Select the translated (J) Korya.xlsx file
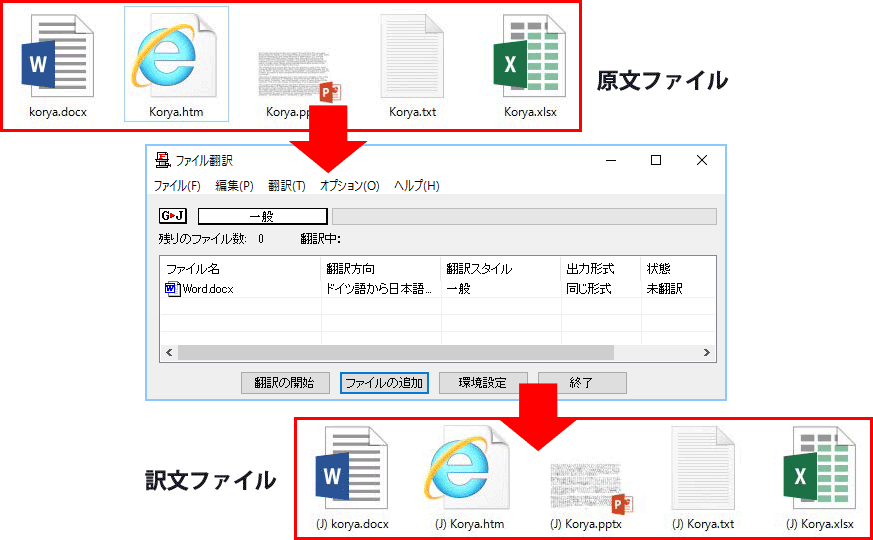The width and height of the screenshot is (873, 540). tap(820, 478)
